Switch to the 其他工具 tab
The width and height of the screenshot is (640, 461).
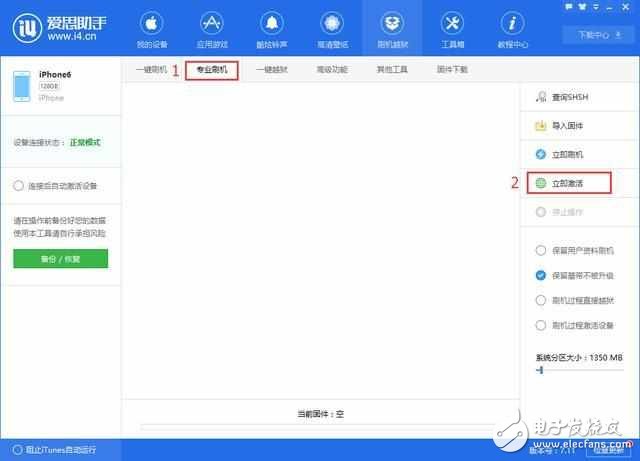[392, 69]
